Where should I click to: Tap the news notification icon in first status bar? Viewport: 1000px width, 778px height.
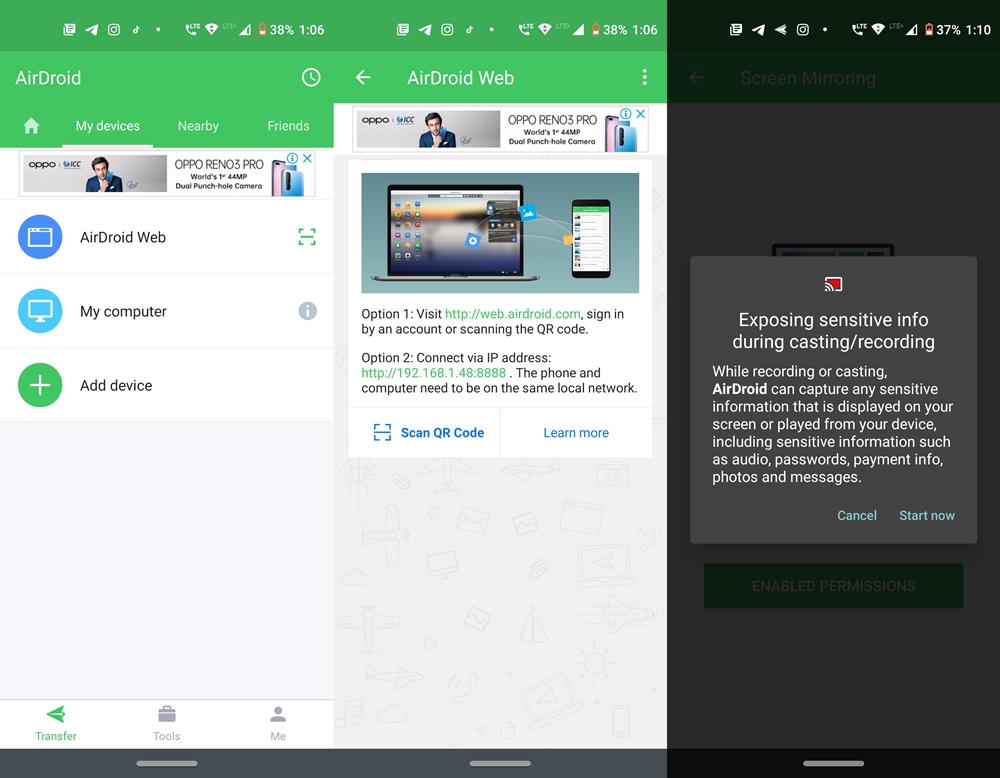70,29
